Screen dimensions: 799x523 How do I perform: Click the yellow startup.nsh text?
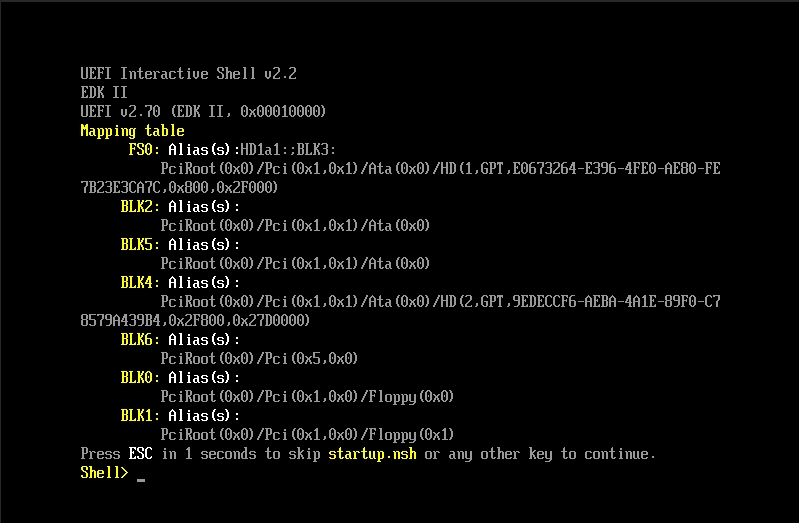[x=372, y=454]
